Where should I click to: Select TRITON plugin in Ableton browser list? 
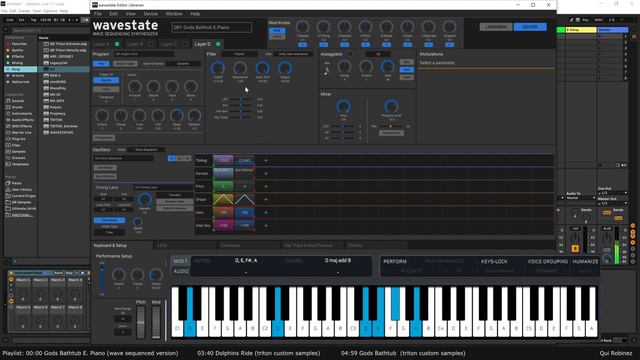pyautogui.click(x=56, y=120)
